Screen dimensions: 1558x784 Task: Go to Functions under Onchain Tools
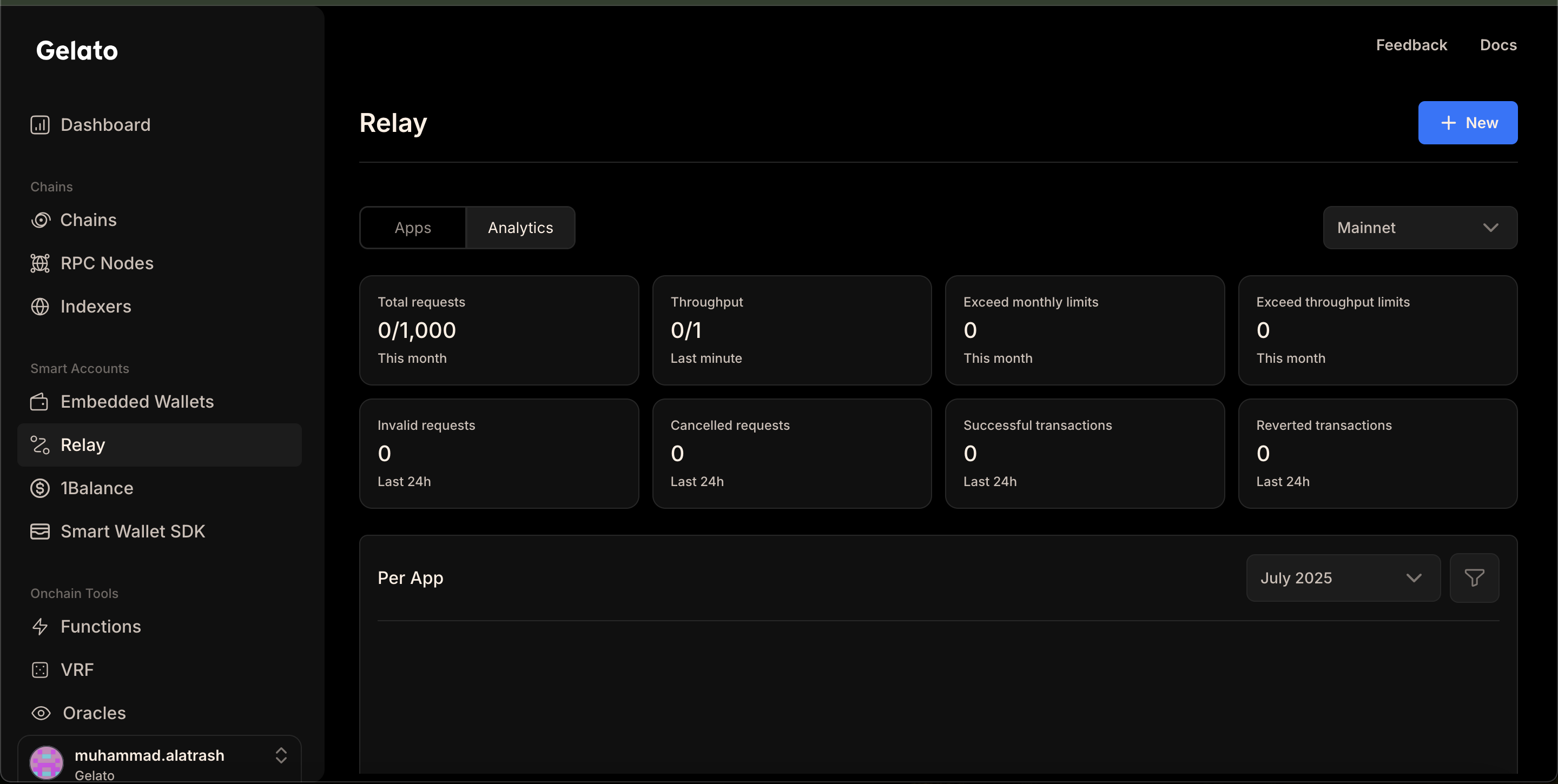160,627
